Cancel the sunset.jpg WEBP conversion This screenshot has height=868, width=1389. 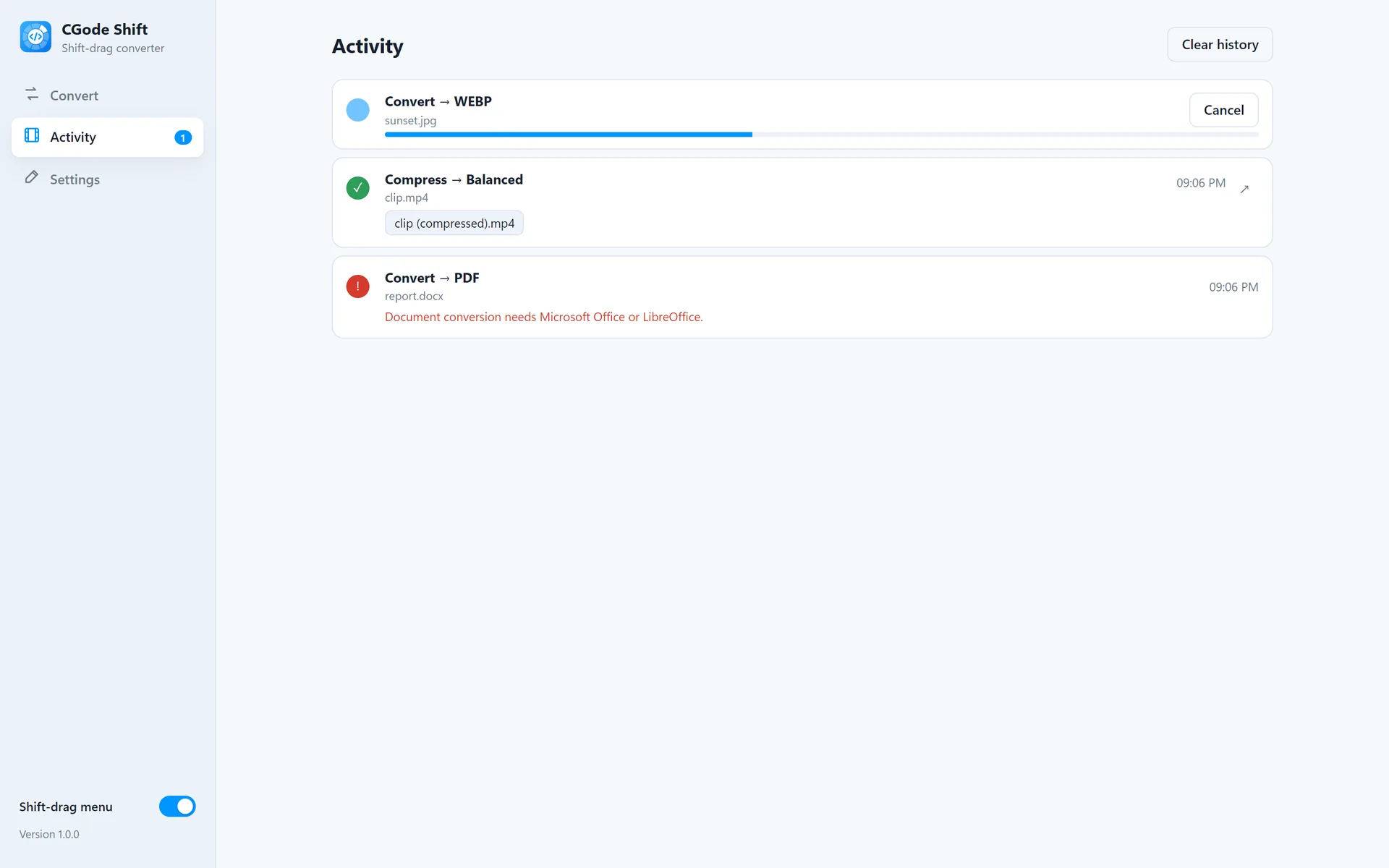pos(1223,110)
